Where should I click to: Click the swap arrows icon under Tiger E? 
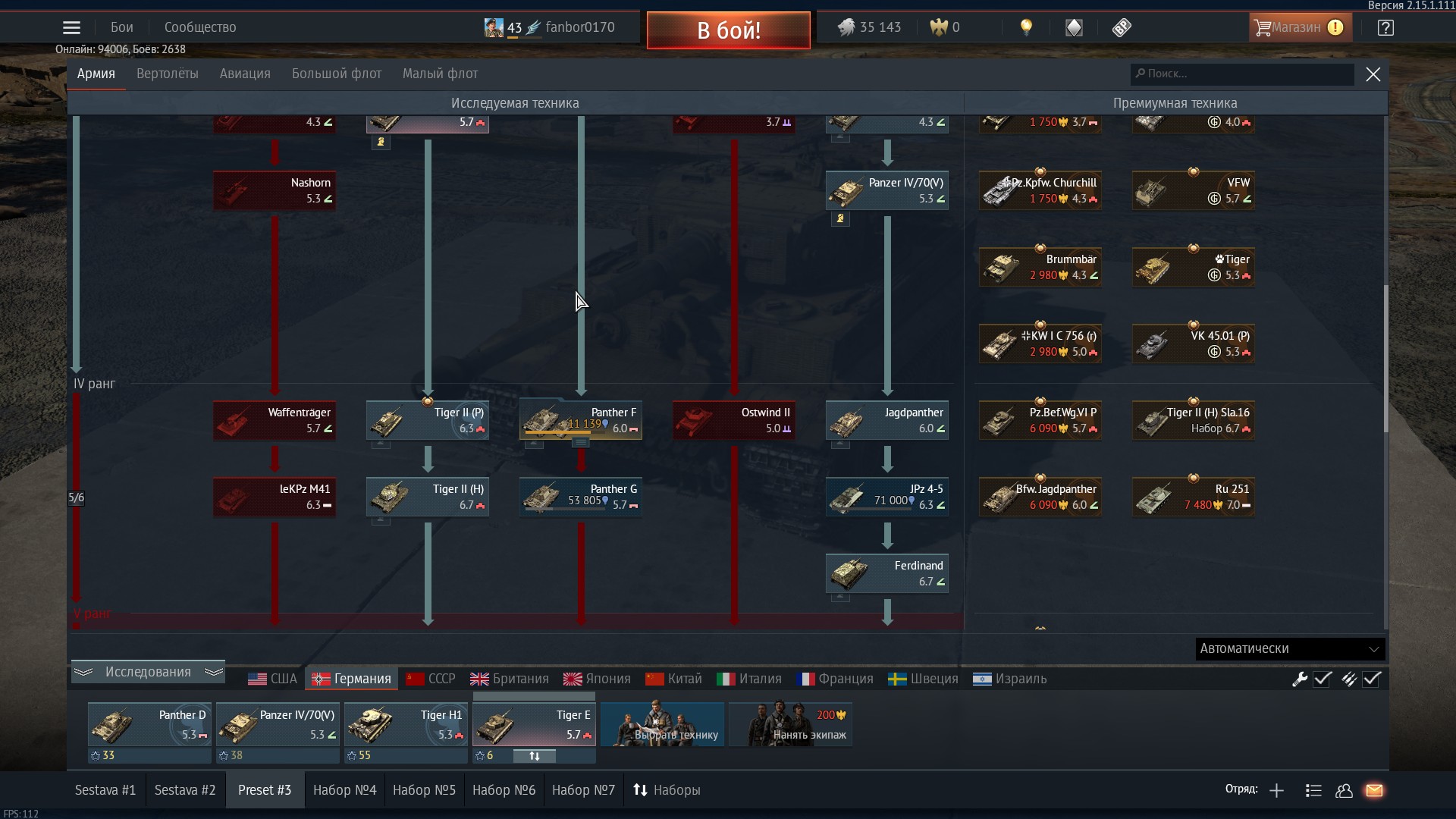pyautogui.click(x=535, y=756)
